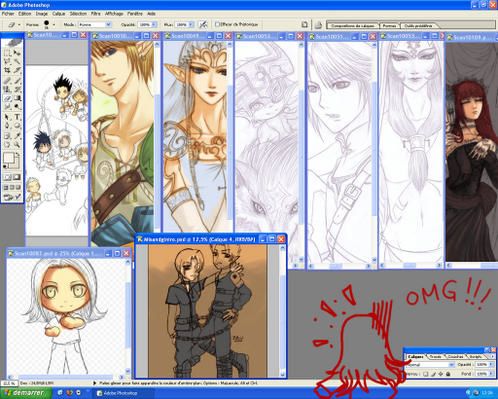The image size is (498, 399).
Task: Click the démarrer Start button
Action: click(x=26, y=393)
